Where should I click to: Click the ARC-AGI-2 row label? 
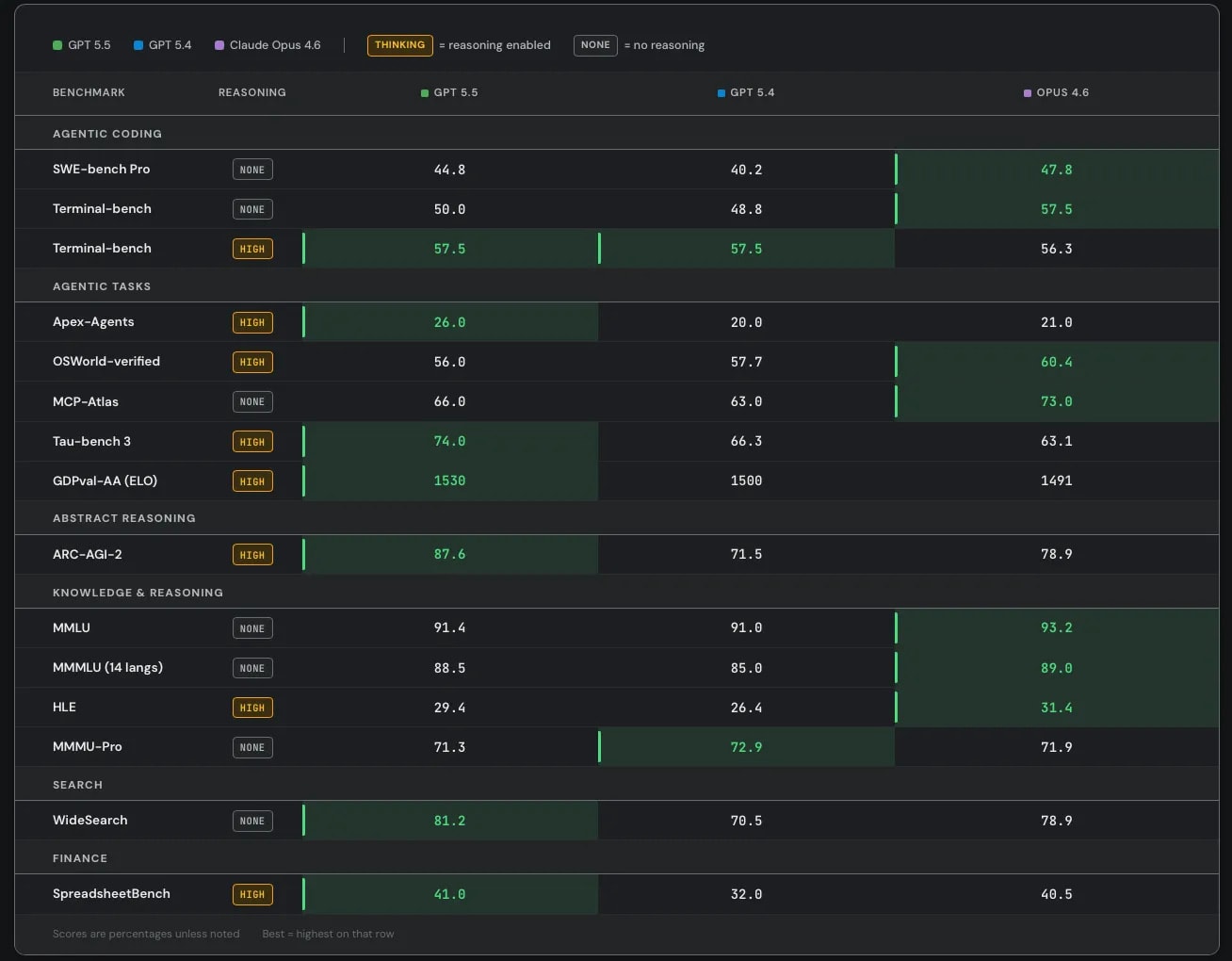tap(88, 554)
